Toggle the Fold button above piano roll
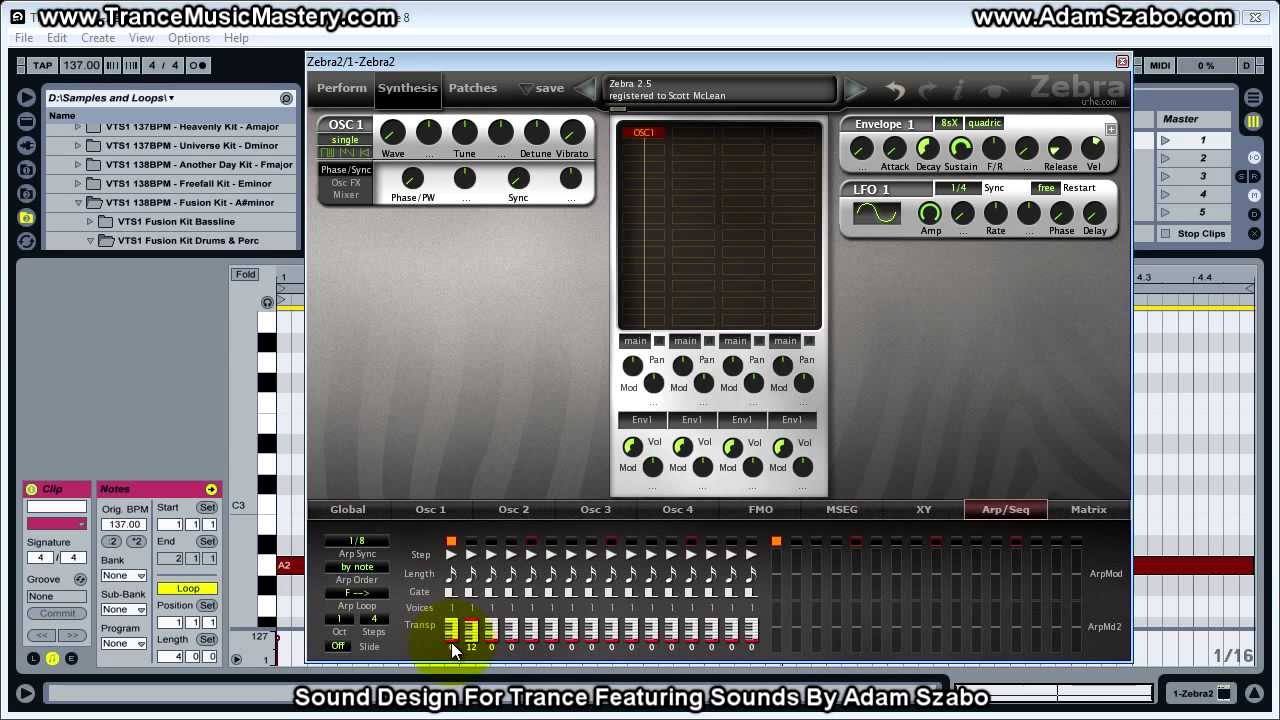This screenshot has height=720, width=1280. pos(245,274)
